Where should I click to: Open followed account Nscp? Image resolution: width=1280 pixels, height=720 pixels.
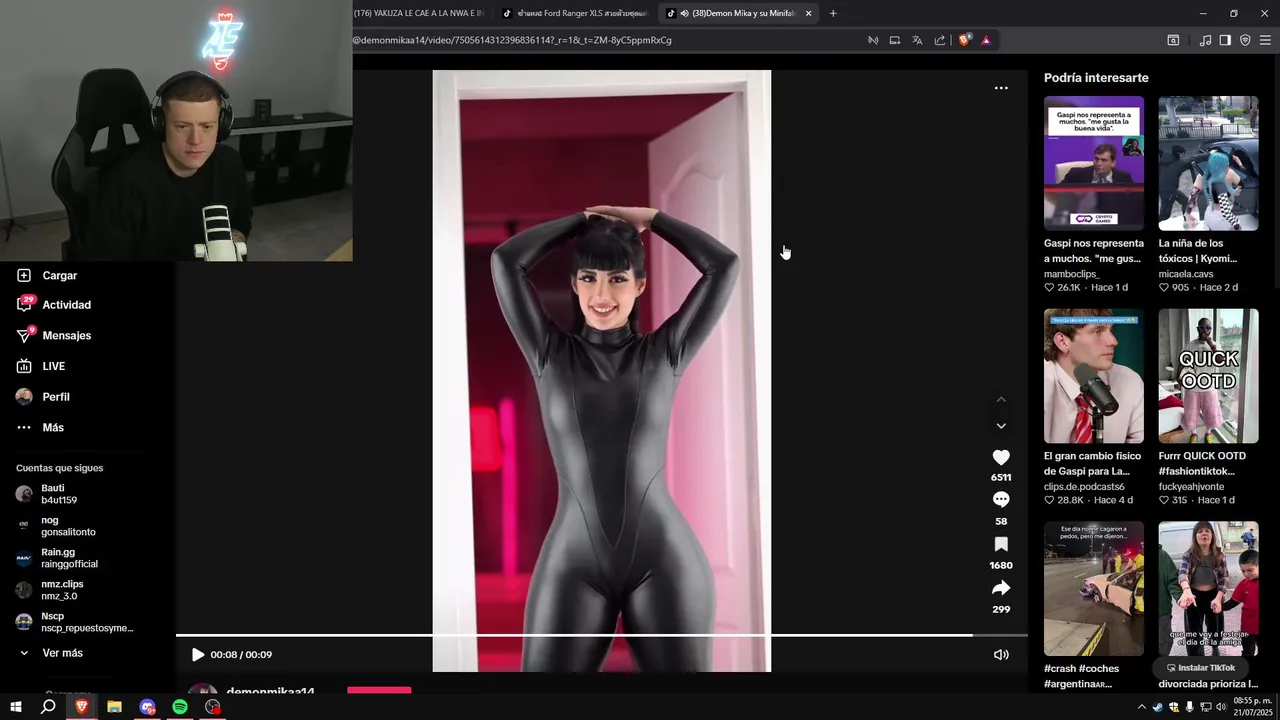75,622
